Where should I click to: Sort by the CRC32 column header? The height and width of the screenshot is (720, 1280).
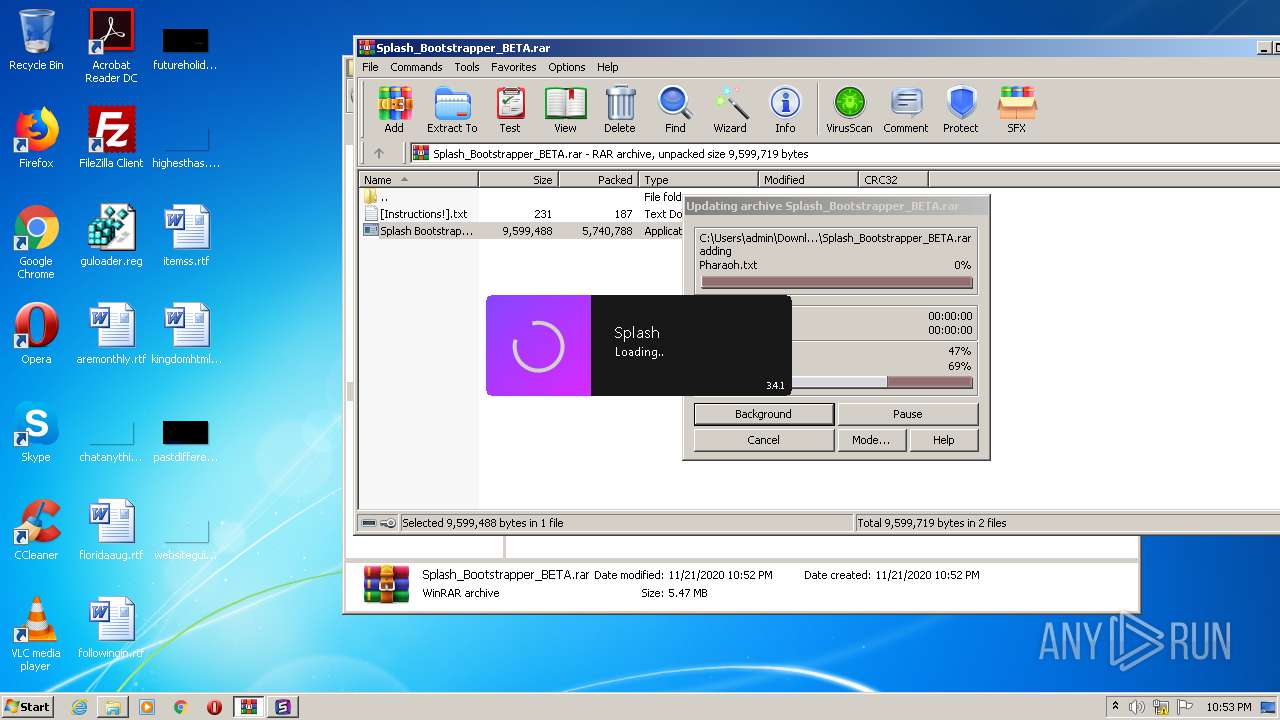pos(893,180)
